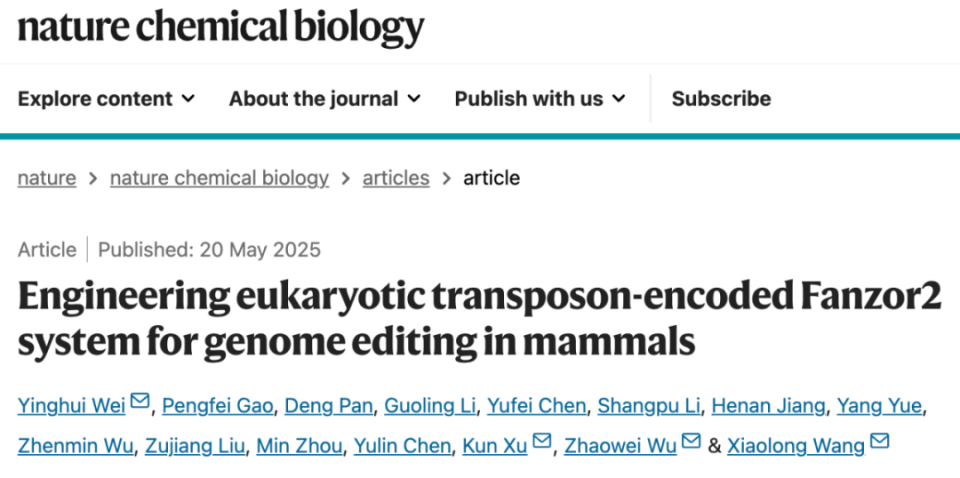Click the envelope icon beside Yinghui Wei
960x478 pixels.
140,401
